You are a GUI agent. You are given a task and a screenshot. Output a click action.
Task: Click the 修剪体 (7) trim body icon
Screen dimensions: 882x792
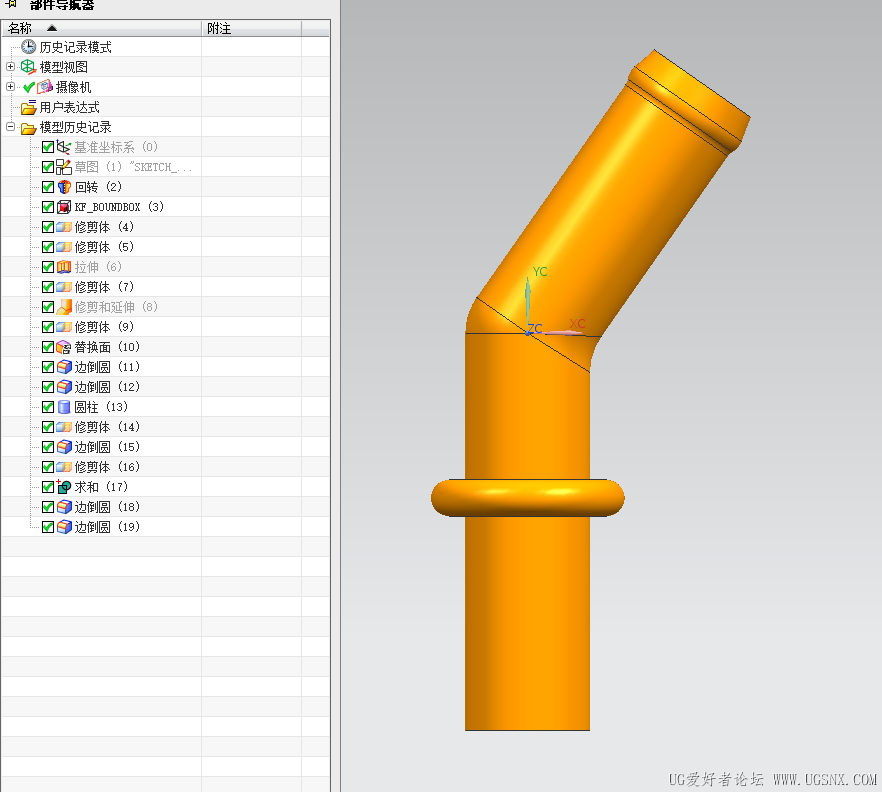64,287
